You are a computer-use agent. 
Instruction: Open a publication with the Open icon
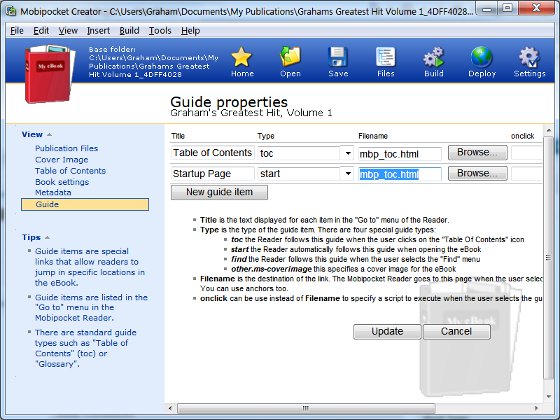click(x=290, y=57)
